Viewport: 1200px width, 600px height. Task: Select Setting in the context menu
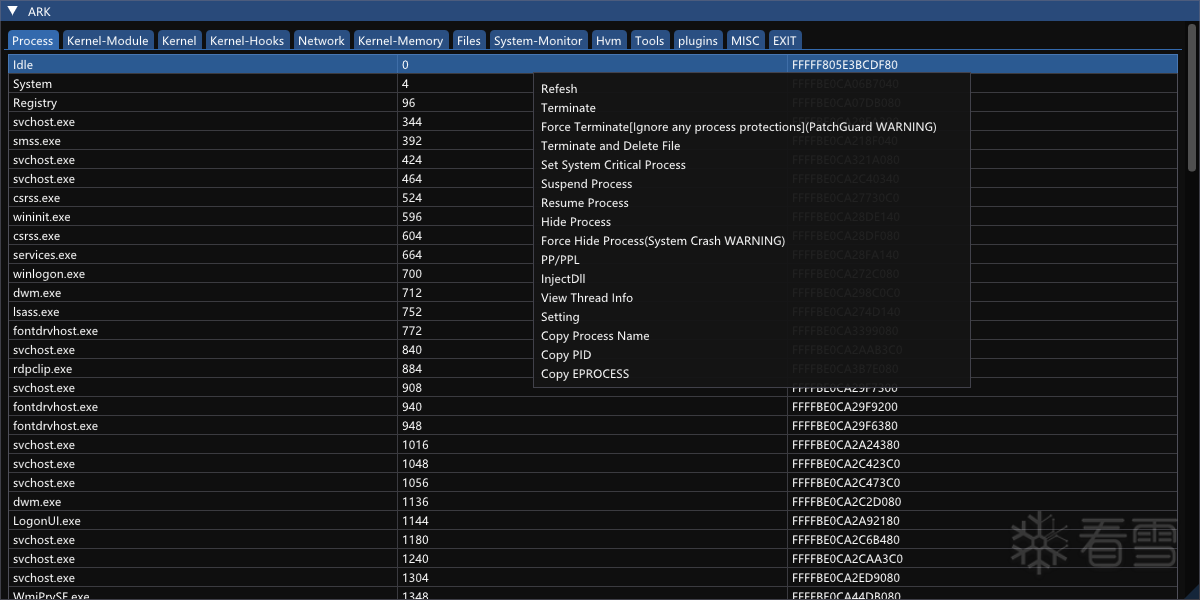click(x=560, y=317)
